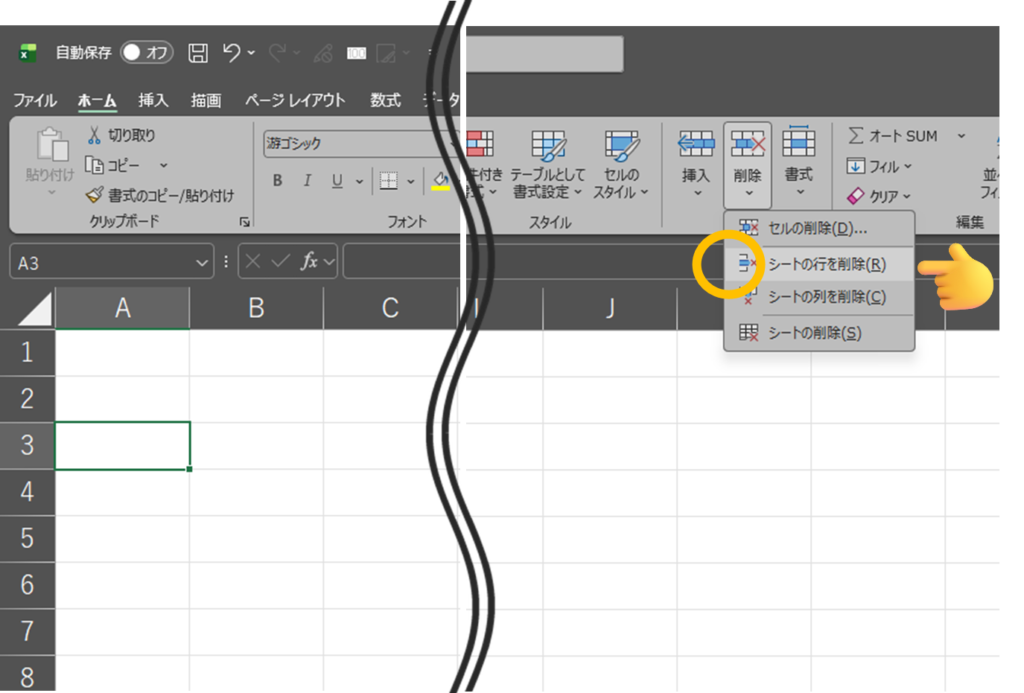Click the Undo arrow icon

[x=232, y=53]
